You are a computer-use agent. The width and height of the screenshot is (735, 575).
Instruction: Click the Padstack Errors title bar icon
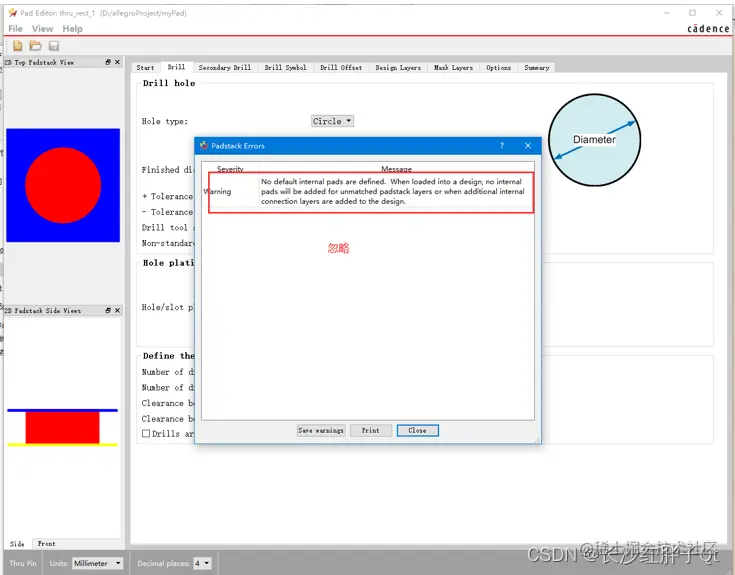click(204, 146)
